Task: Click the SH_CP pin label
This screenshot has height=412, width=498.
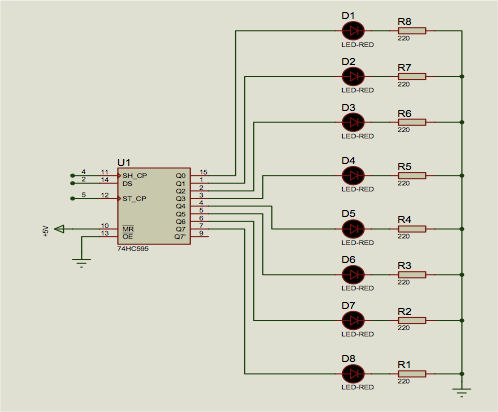Action: coord(135,175)
